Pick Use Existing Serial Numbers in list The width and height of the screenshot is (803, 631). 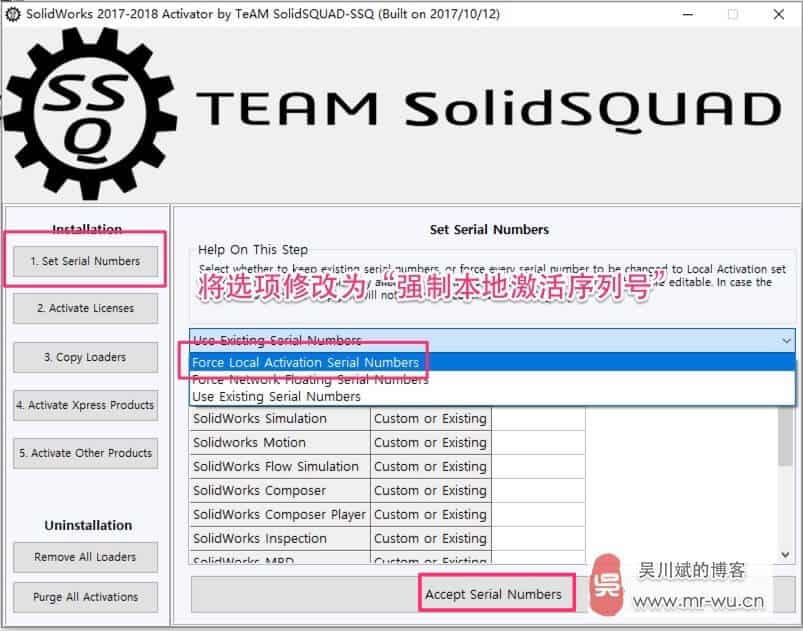click(x=492, y=396)
